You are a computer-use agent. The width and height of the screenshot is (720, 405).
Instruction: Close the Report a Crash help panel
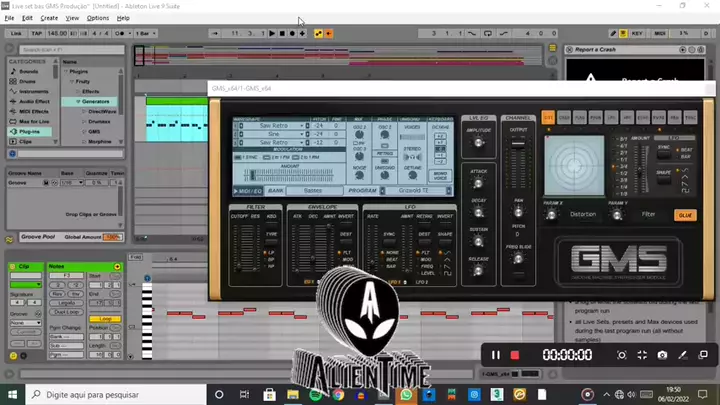569,50
